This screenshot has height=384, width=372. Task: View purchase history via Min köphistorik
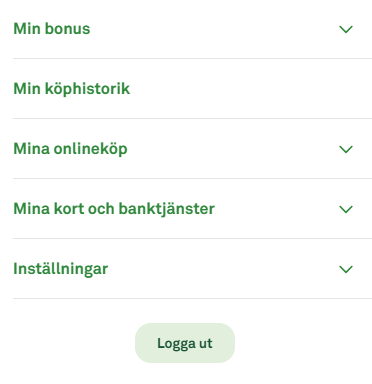click(x=72, y=89)
